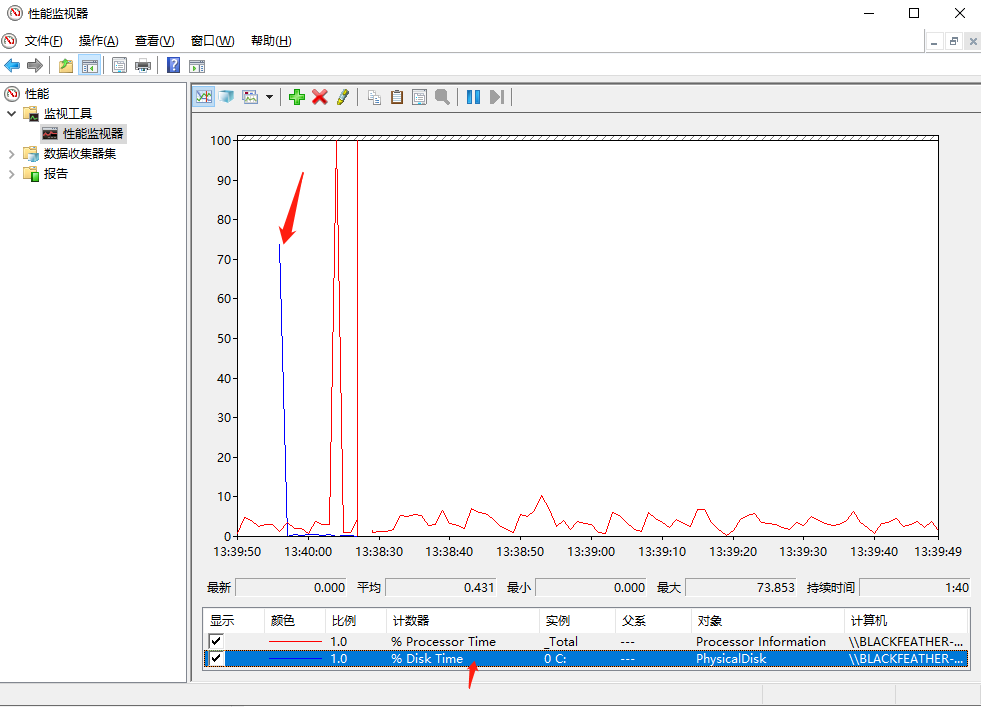This screenshot has width=981, height=707.
Task: Select 性能监视器 in the tree
Action: click(x=93, y=134)
